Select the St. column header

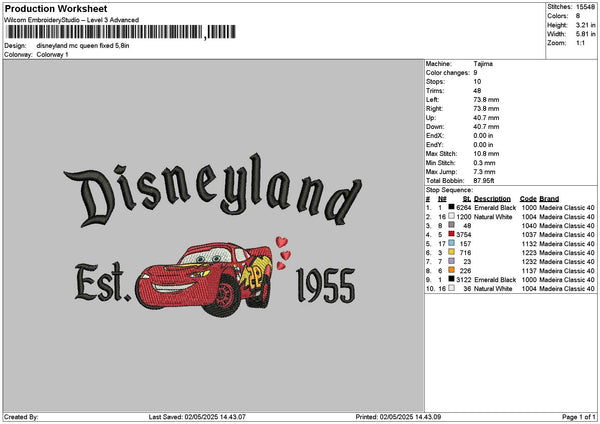pos(467,199)
